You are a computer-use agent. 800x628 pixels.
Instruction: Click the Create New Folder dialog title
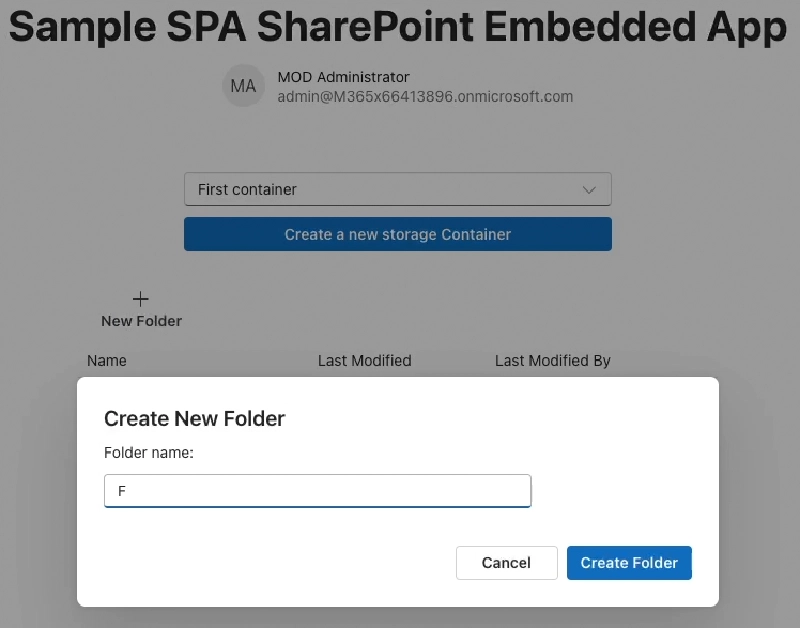pyautogui.click(x=194, y=418)
